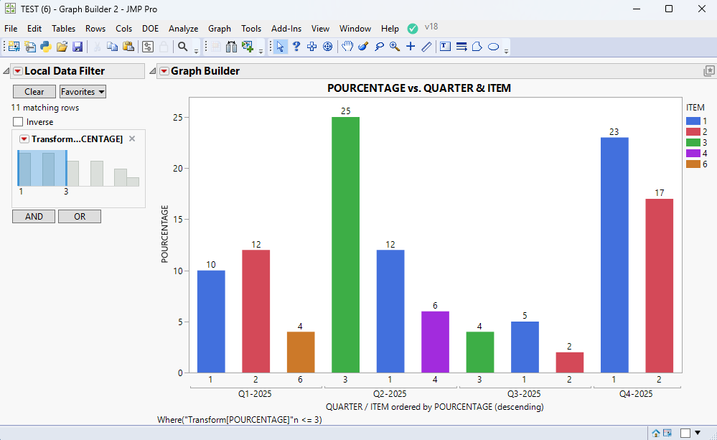Click the new script window icon
This screenshot has width=717, height=440.
[x=30, y=47]
